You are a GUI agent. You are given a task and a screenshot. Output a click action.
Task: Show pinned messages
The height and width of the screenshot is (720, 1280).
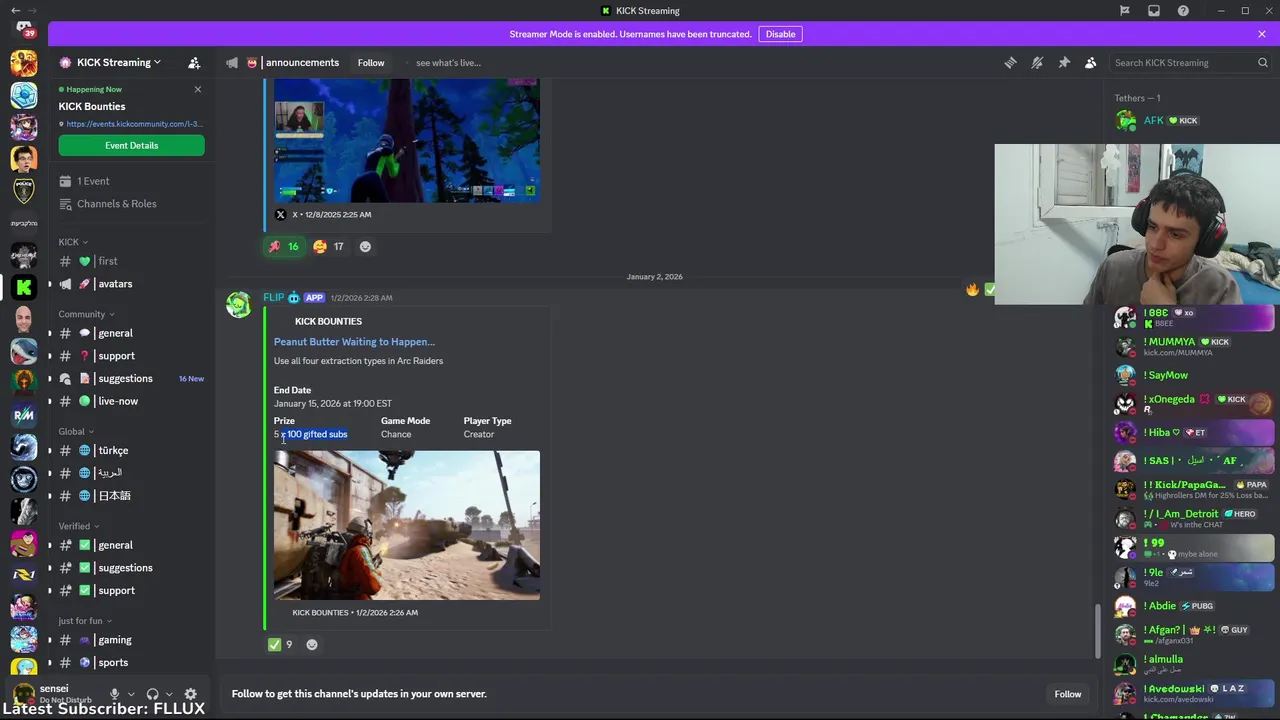point(1064,62)
